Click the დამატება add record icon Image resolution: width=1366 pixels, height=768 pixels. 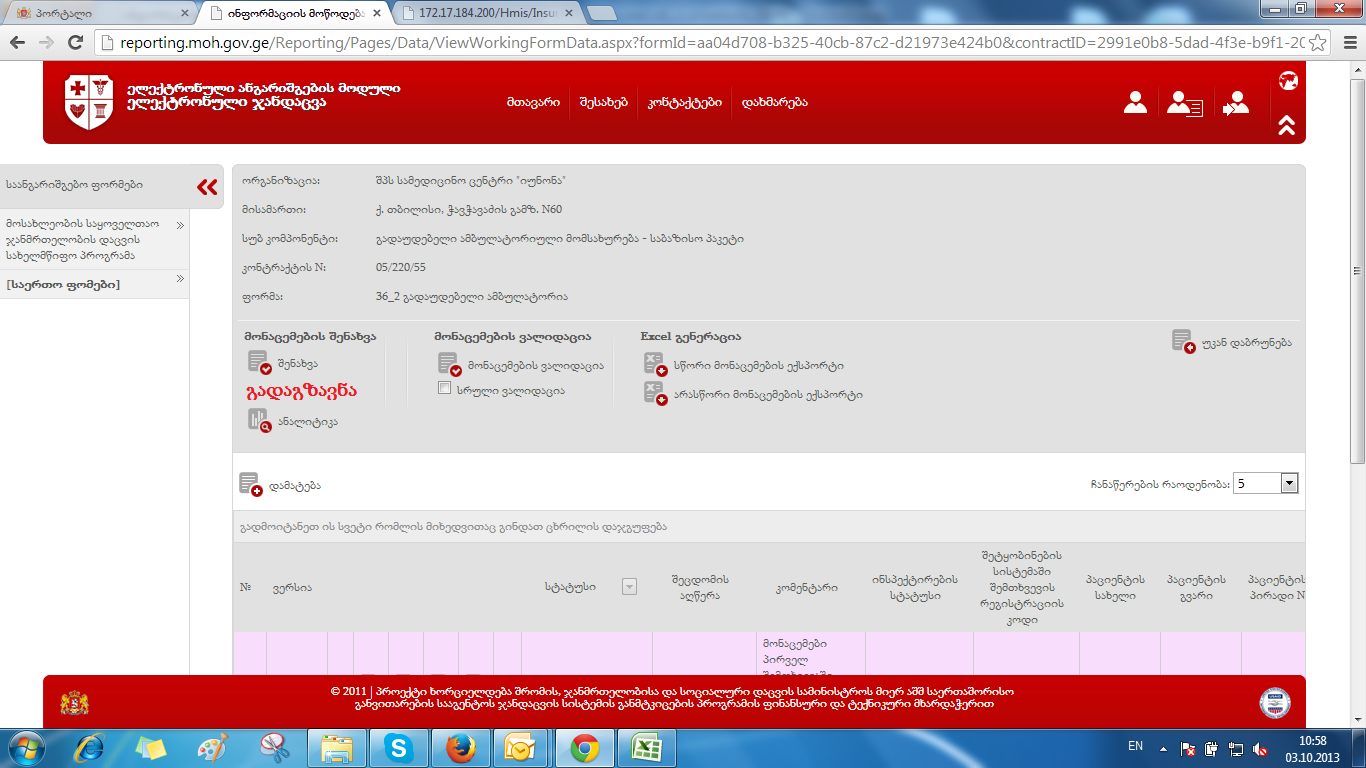[250, 485]
